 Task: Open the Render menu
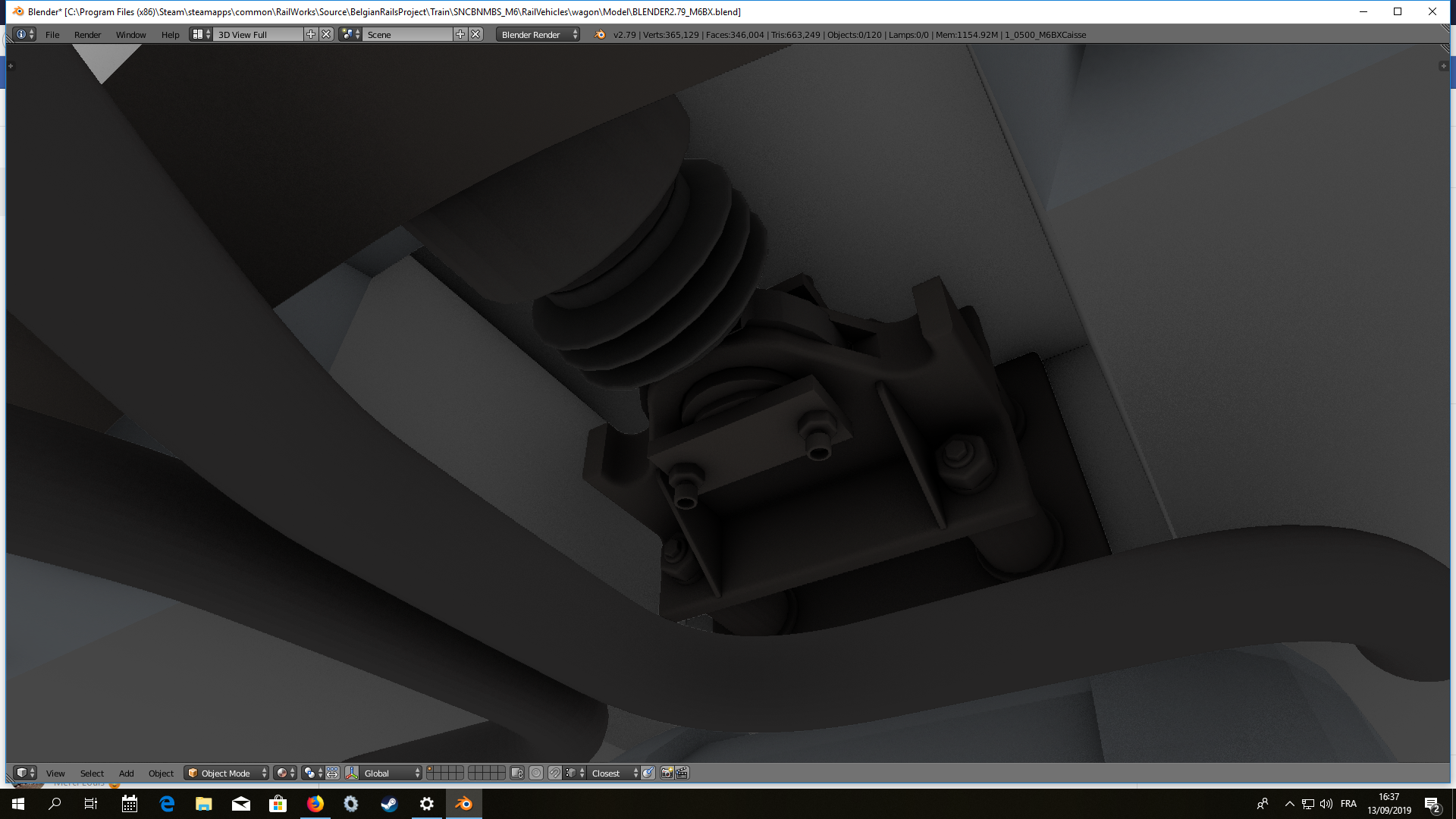pos(87,34)
